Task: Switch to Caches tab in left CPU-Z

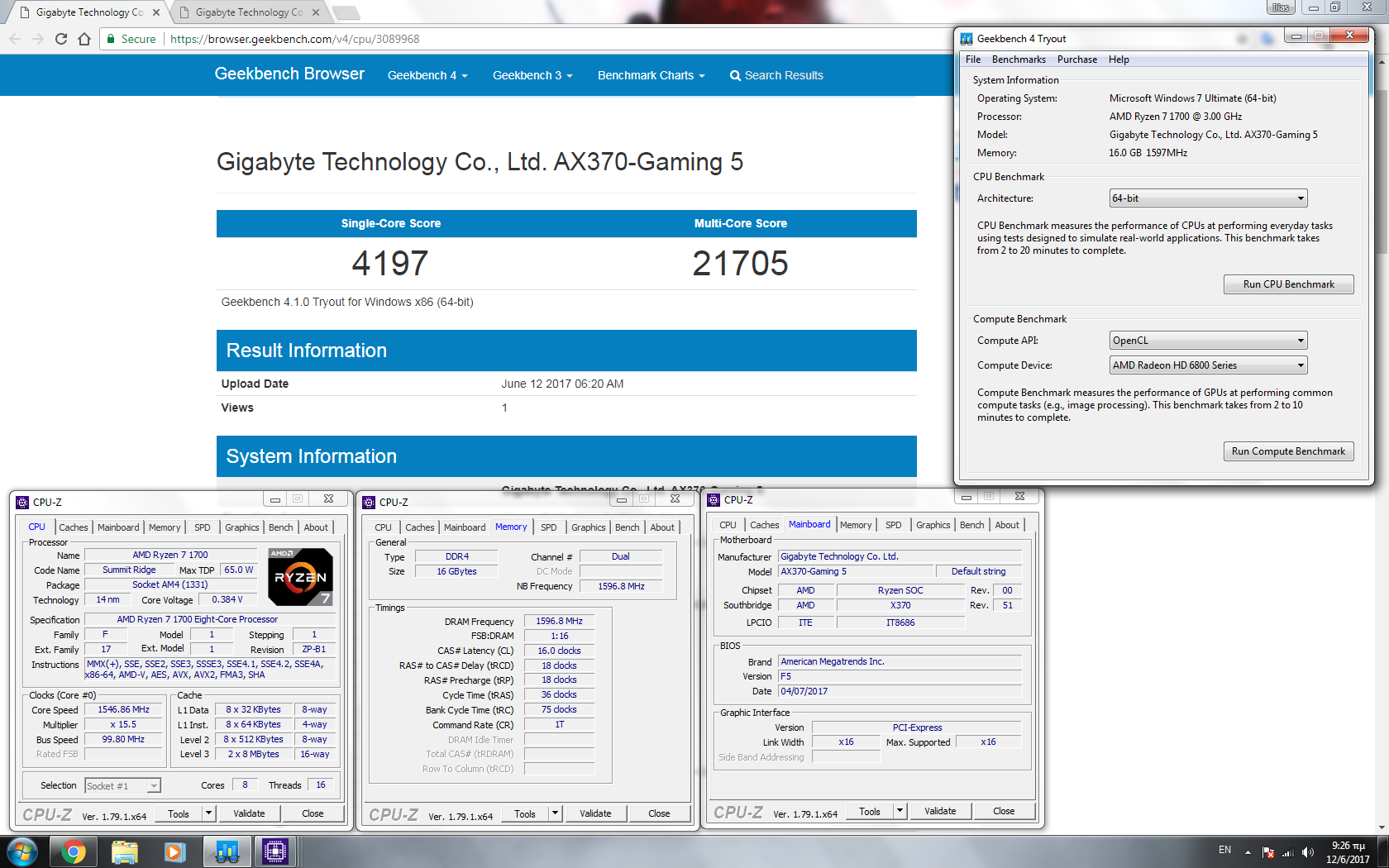Action: pyautogui.click(x=74, y=527)
